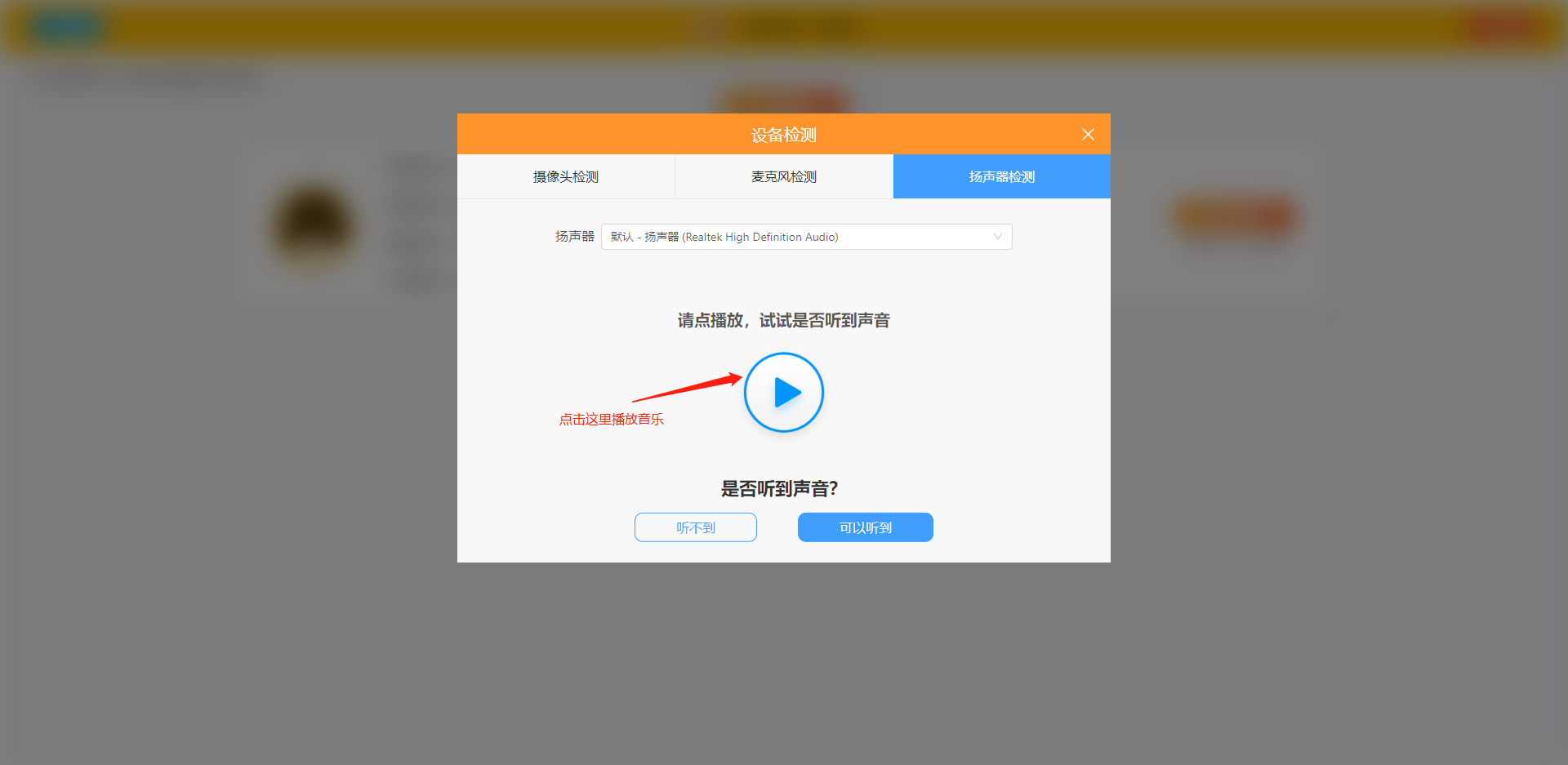This screenshot has height=765, width=1568.
Task: Click the teal button in the top banner
Action: click(68, 26)
